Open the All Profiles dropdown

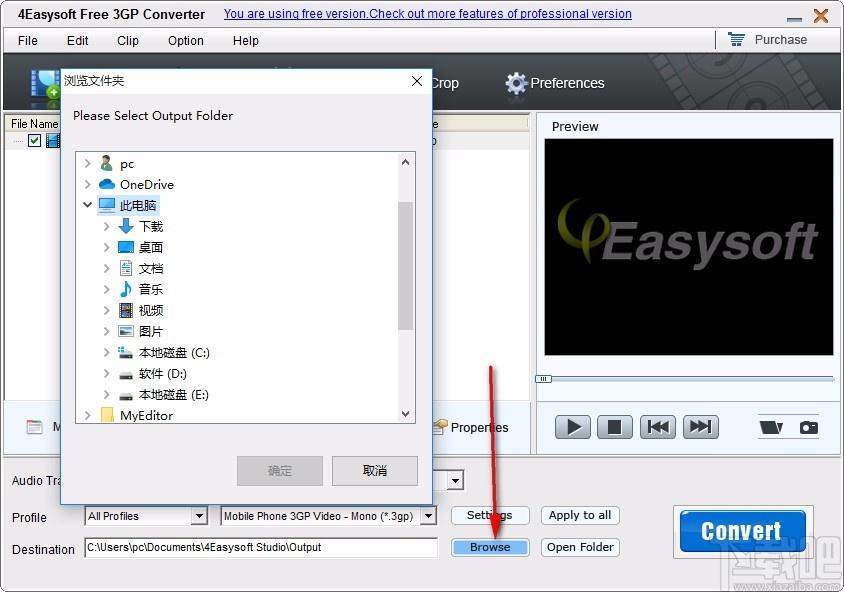tap(199, 516)
